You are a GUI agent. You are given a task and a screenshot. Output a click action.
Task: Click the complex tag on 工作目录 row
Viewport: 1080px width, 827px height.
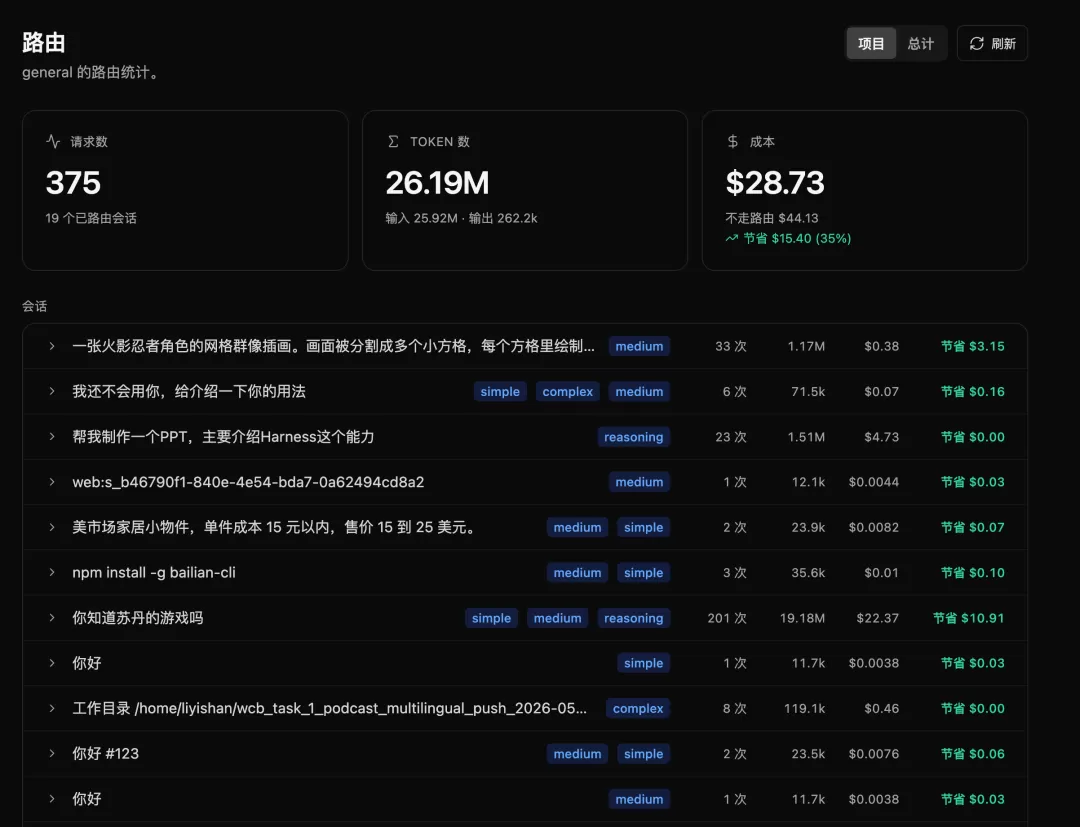(638, 708)
